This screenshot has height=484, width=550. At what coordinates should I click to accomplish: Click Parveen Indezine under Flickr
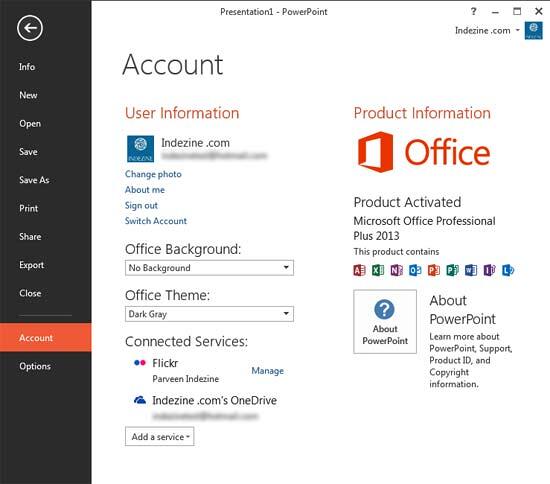[186, 379]
